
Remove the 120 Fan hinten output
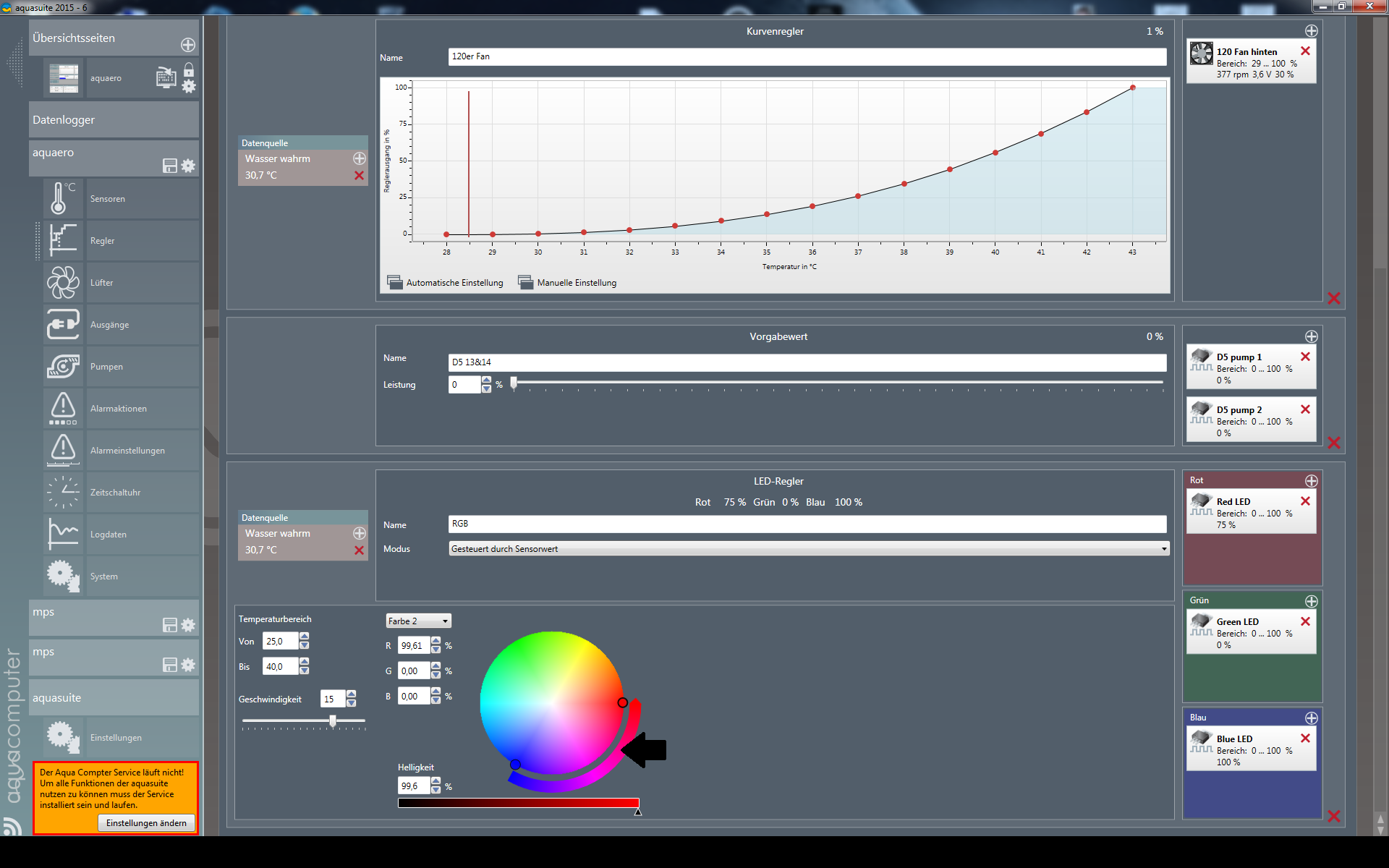tap(1305, 51)
